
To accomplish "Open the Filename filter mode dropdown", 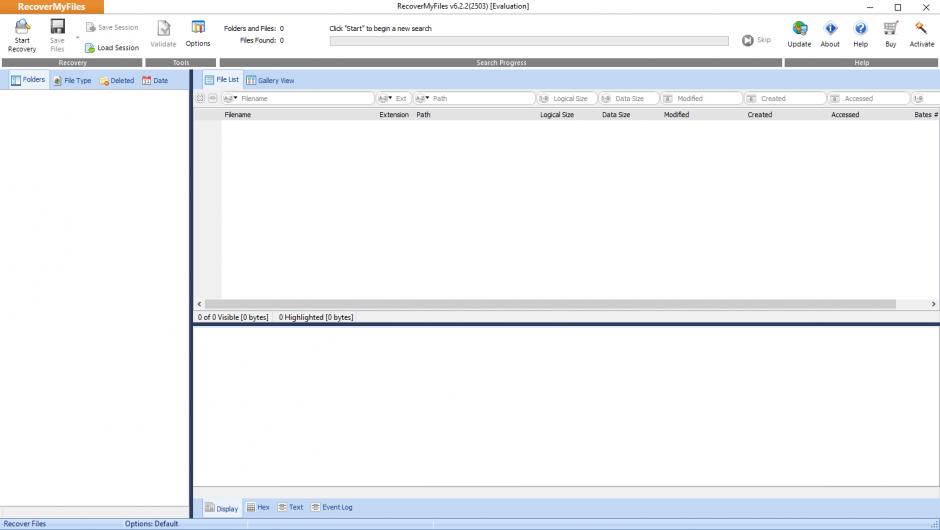I will (x=231, y=98).
